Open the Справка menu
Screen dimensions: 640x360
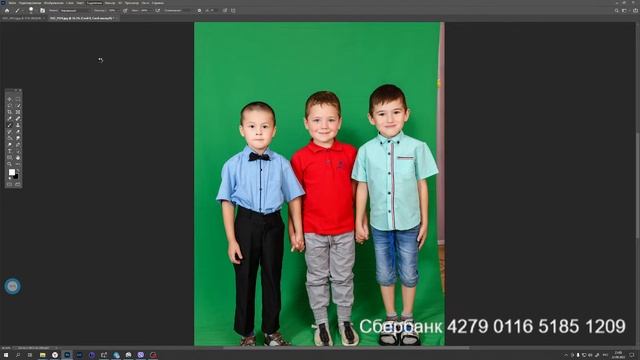[x=158, y=3]
